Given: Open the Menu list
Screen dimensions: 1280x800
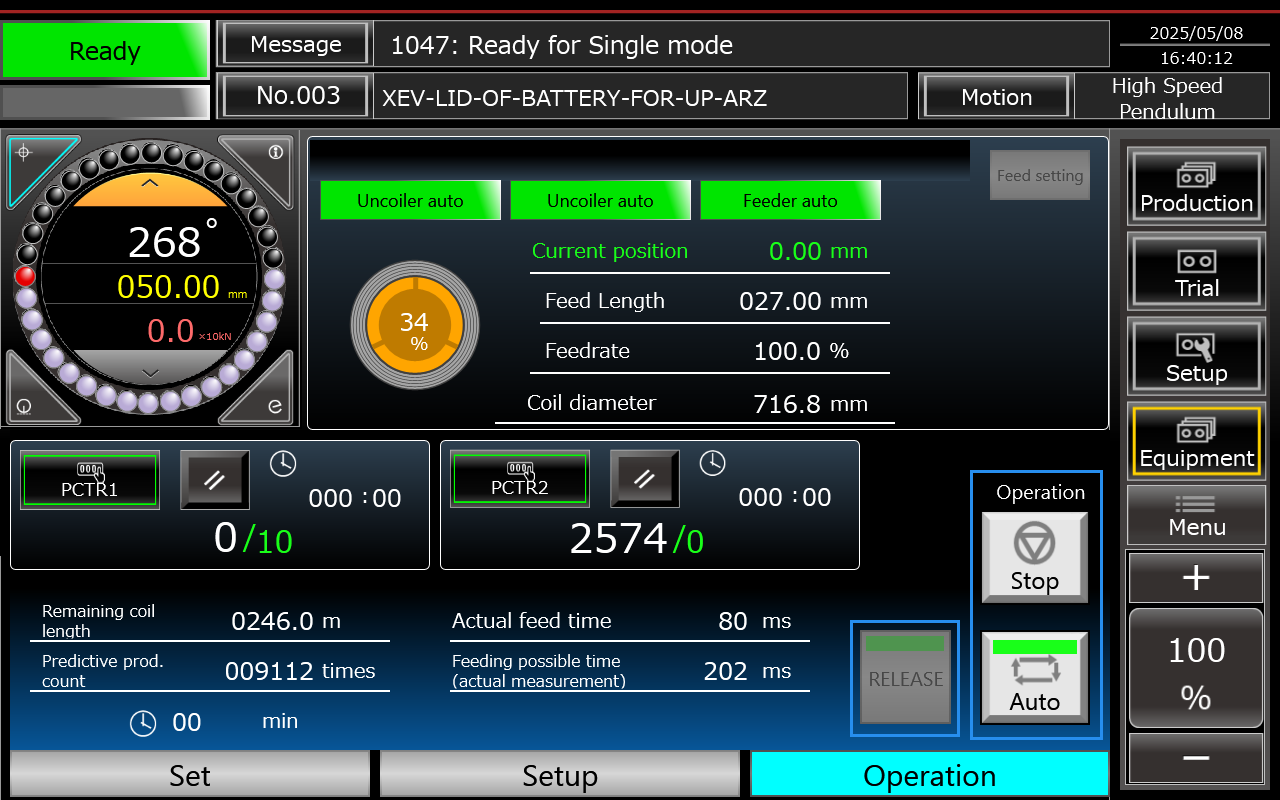Looking at the screenshot, I should click(1196, 515).
